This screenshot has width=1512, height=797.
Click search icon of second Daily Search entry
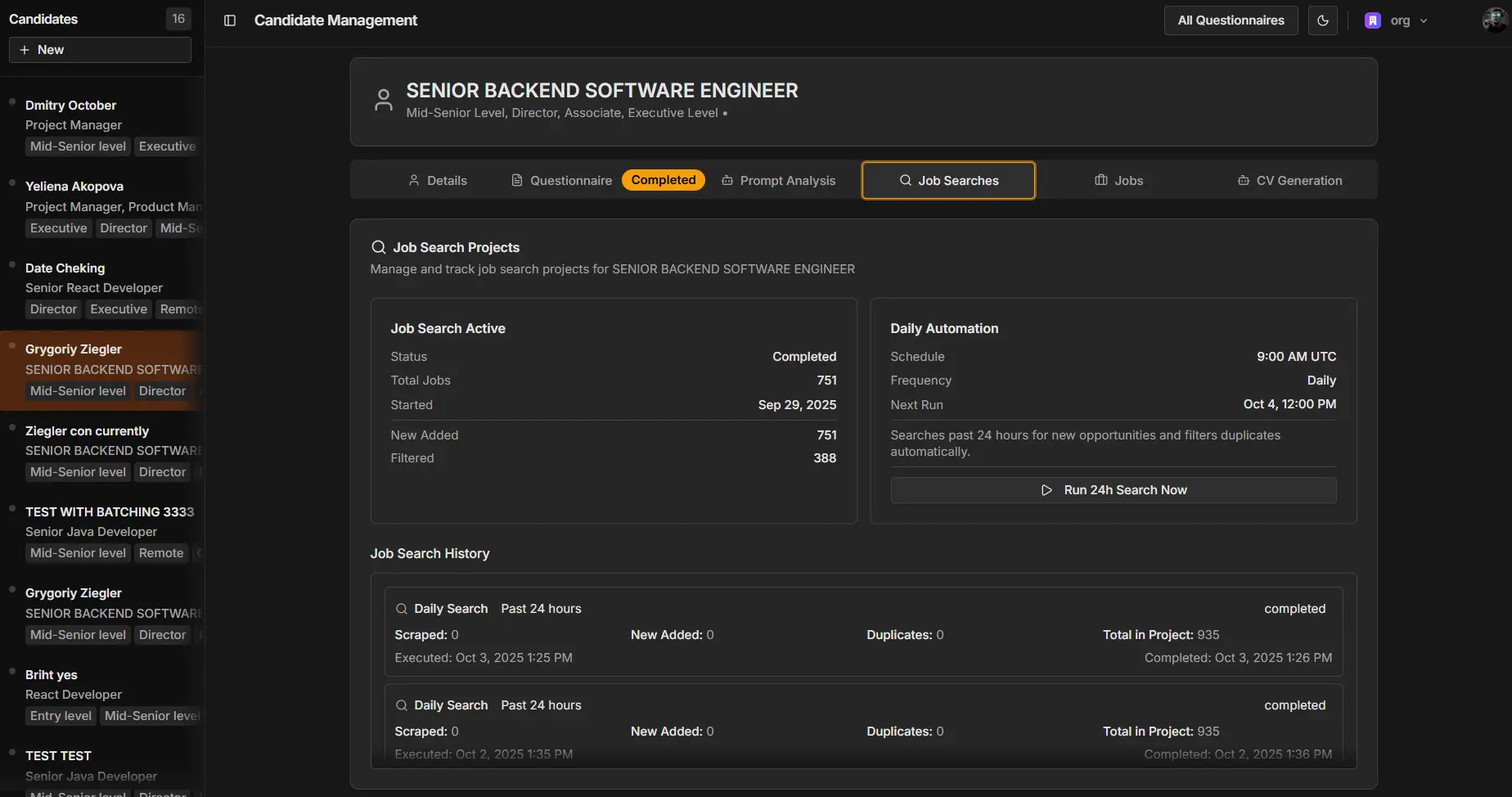tap(402, 705)
